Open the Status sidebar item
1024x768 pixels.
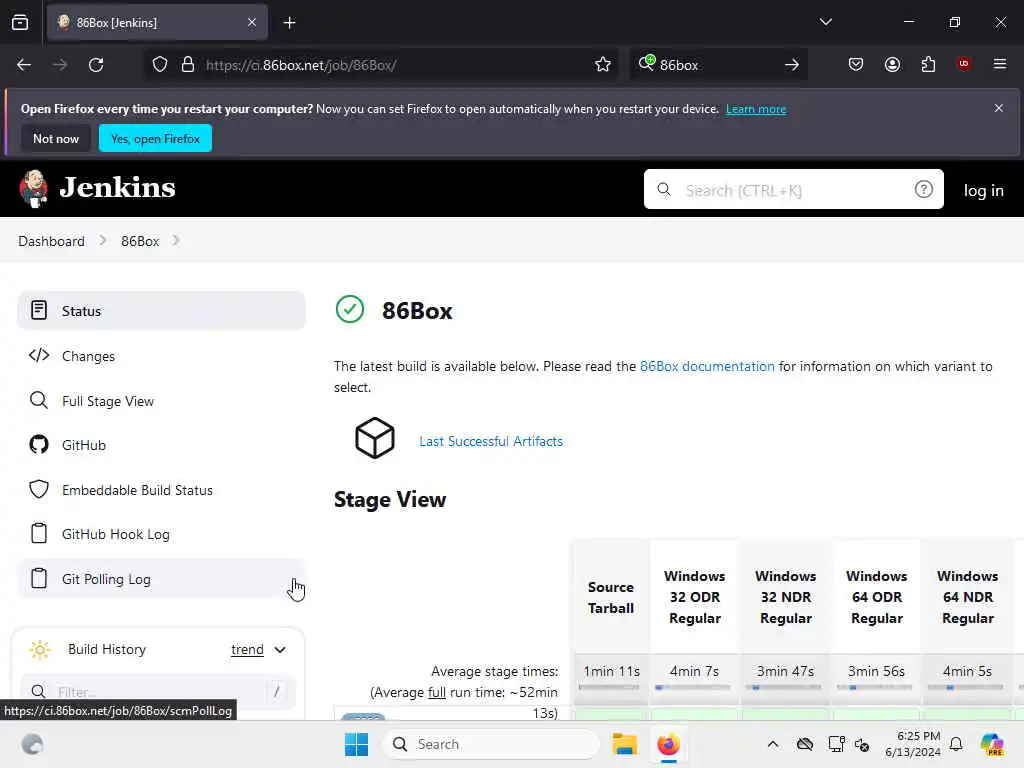(x=161, y=311)
